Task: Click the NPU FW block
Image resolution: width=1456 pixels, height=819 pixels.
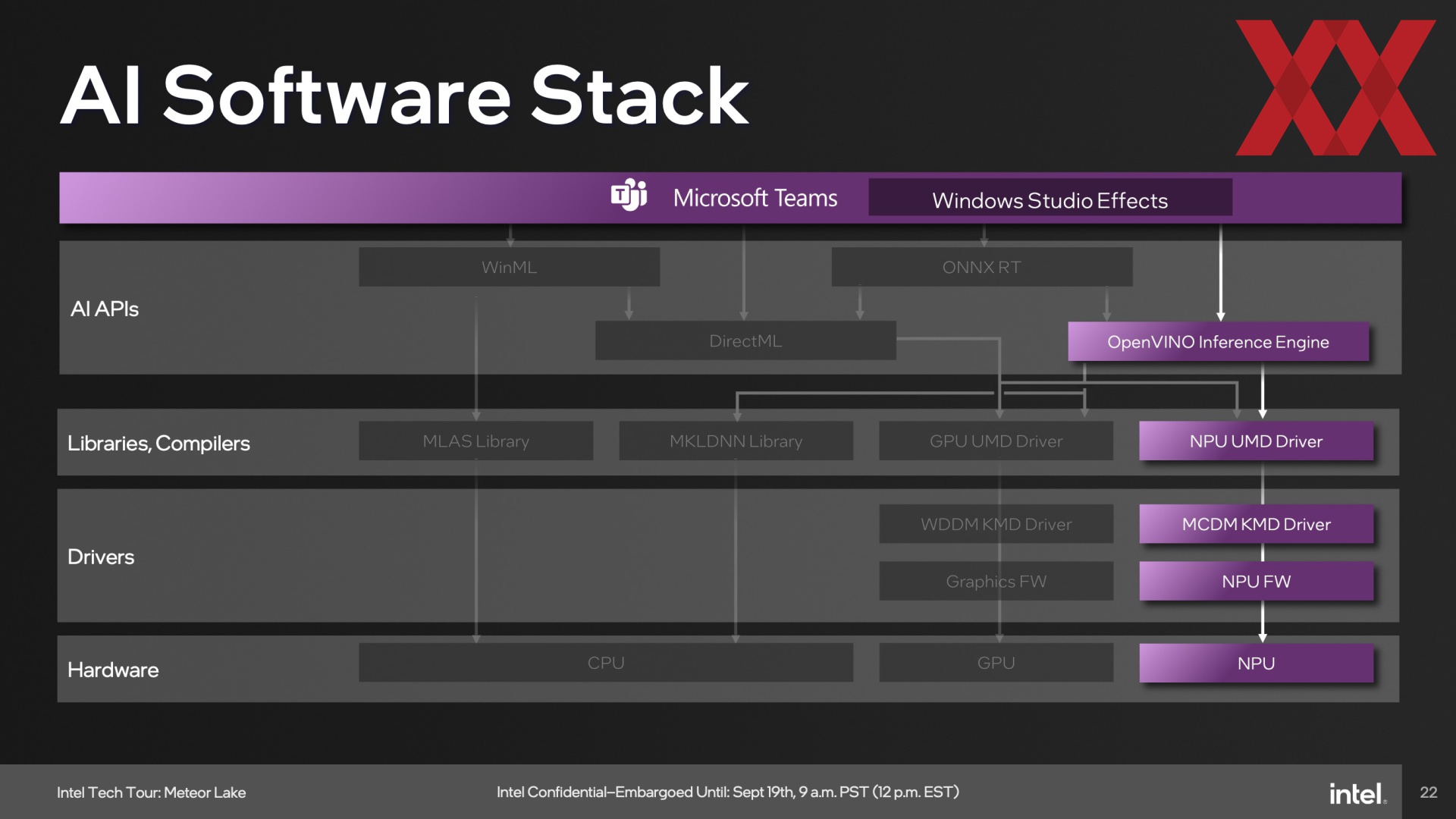Action: [x=1256, y=581]
